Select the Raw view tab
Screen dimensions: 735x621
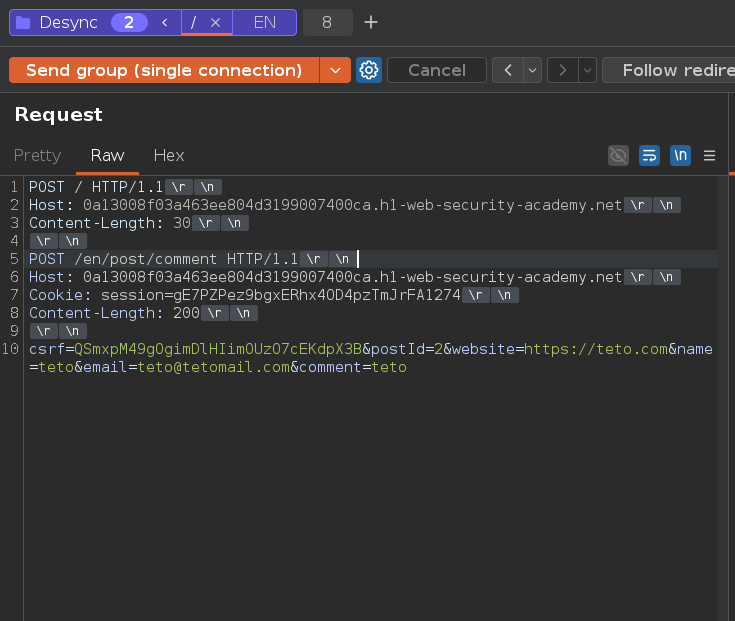pyautogui.click(x=107, y=156)
